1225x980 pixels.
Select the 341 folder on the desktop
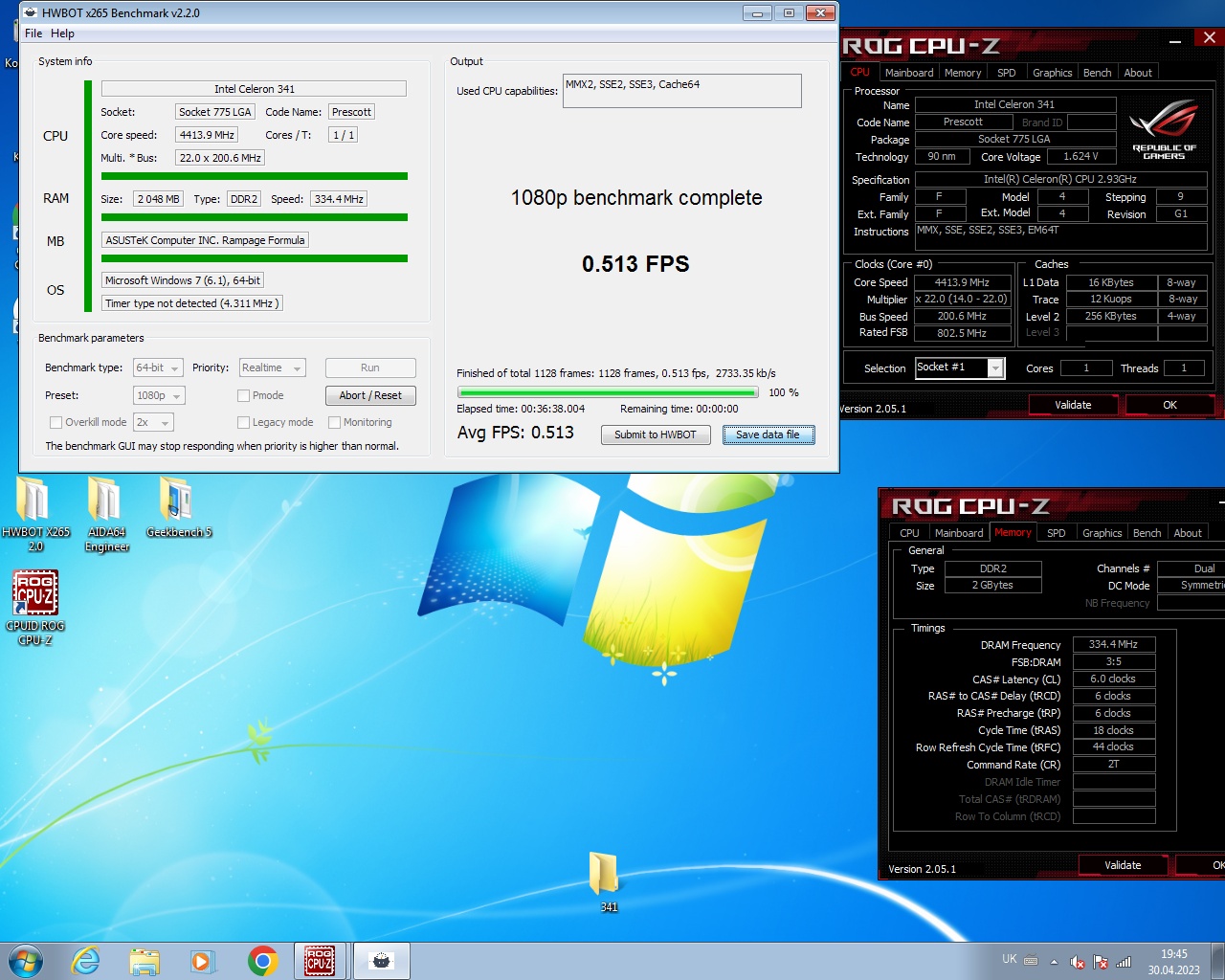point(605,881)
